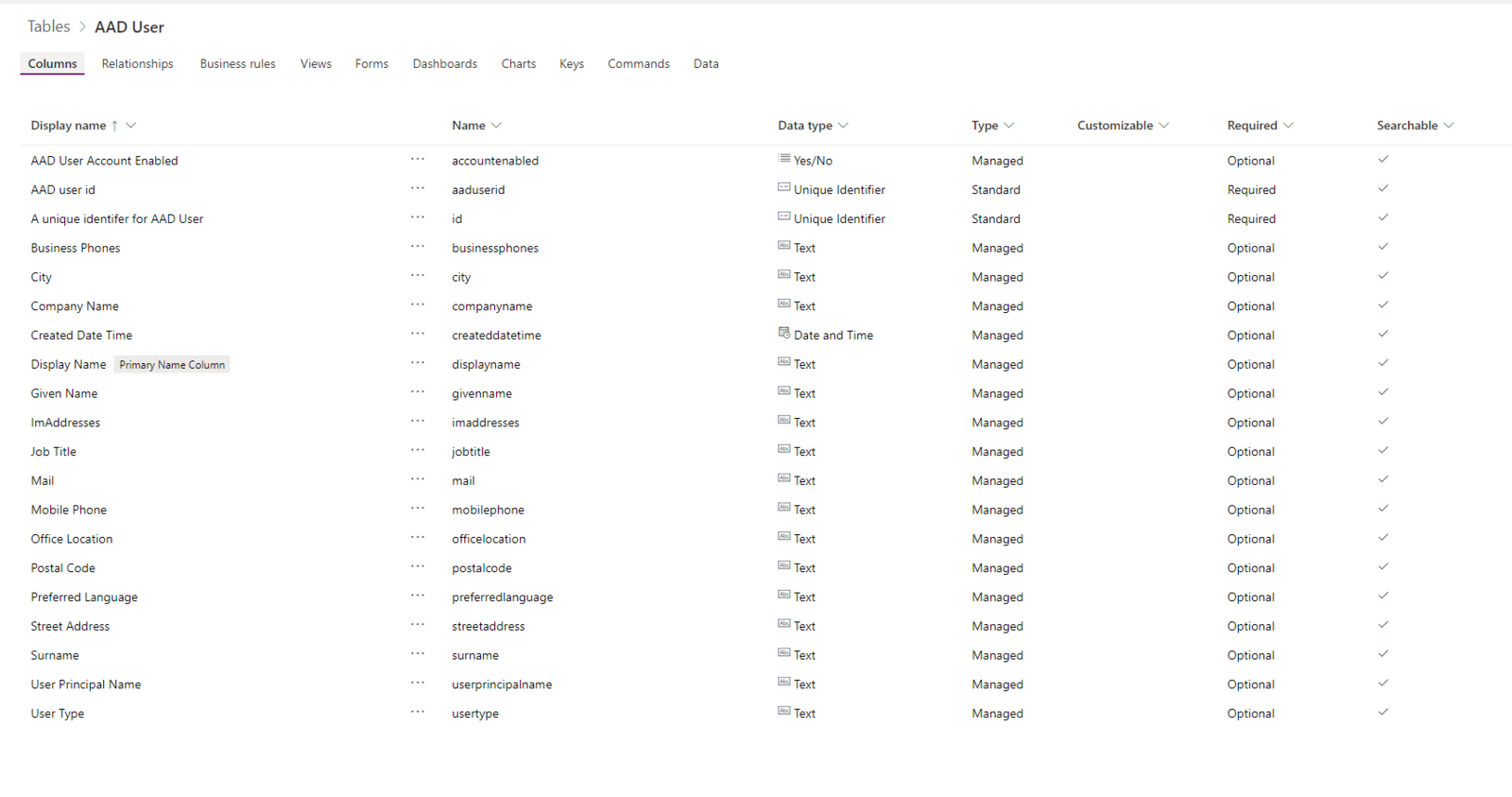Click searchable checkmark for User Type row
Image resolution: width=1512 pixels, height=797 pixels.
click(x=1383, y=712)
